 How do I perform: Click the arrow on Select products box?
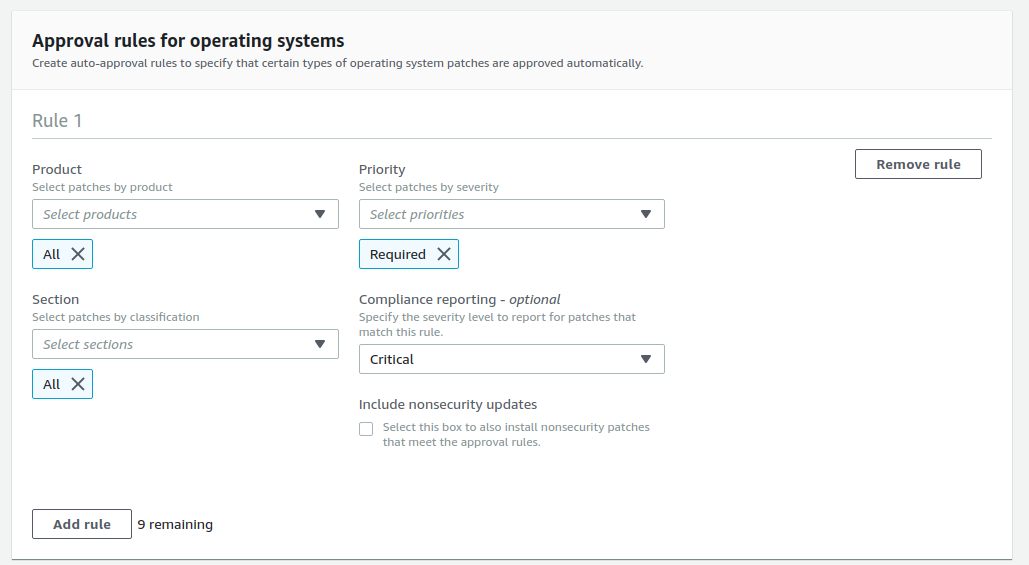(x=320, y=214)
